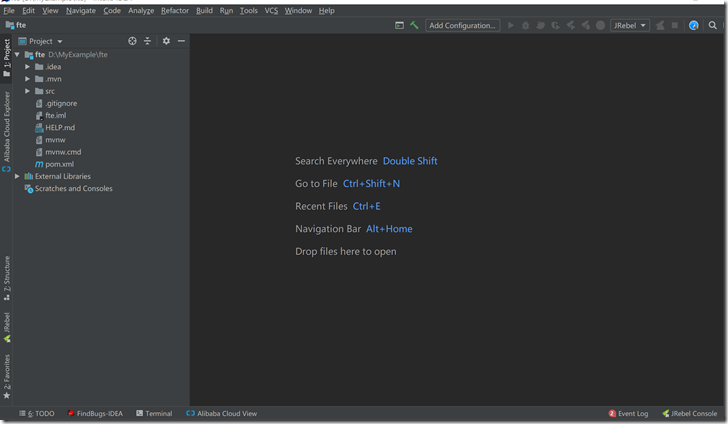The width and height of the screenshot is (728, 424).
Task: Hide the Project panel with minimize icon
Action: (x=181, y=41)
